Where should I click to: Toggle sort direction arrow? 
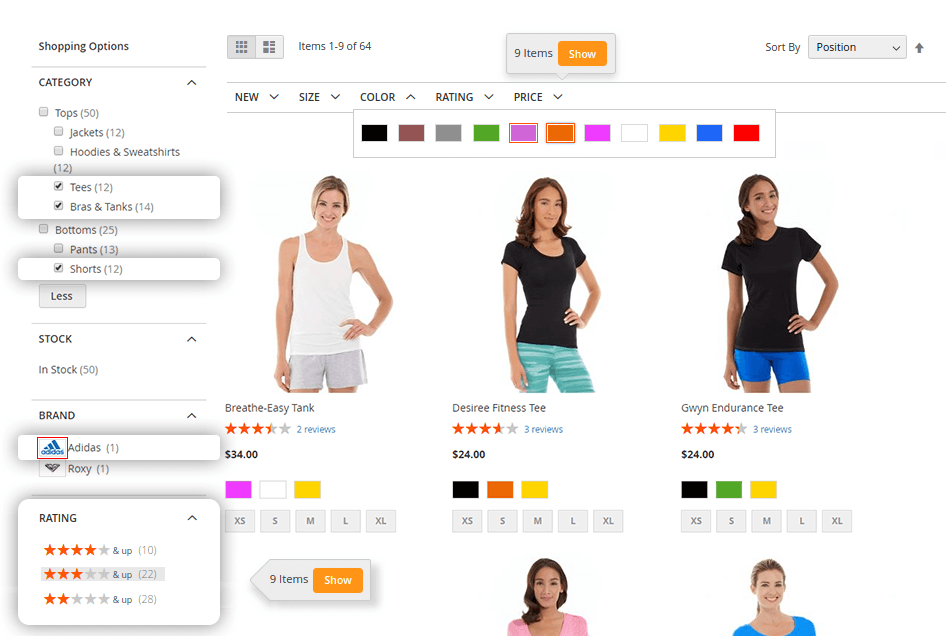click(x=919, y=48)
